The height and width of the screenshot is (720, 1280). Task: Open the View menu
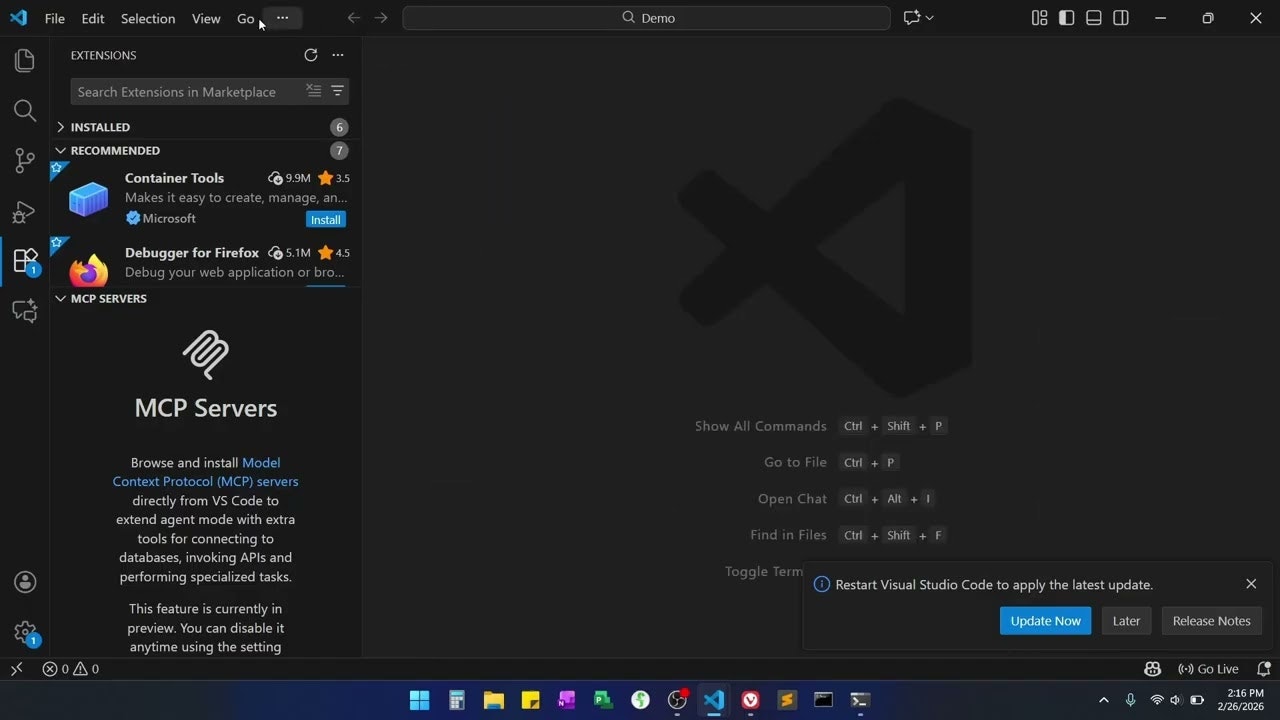[206, 18]
